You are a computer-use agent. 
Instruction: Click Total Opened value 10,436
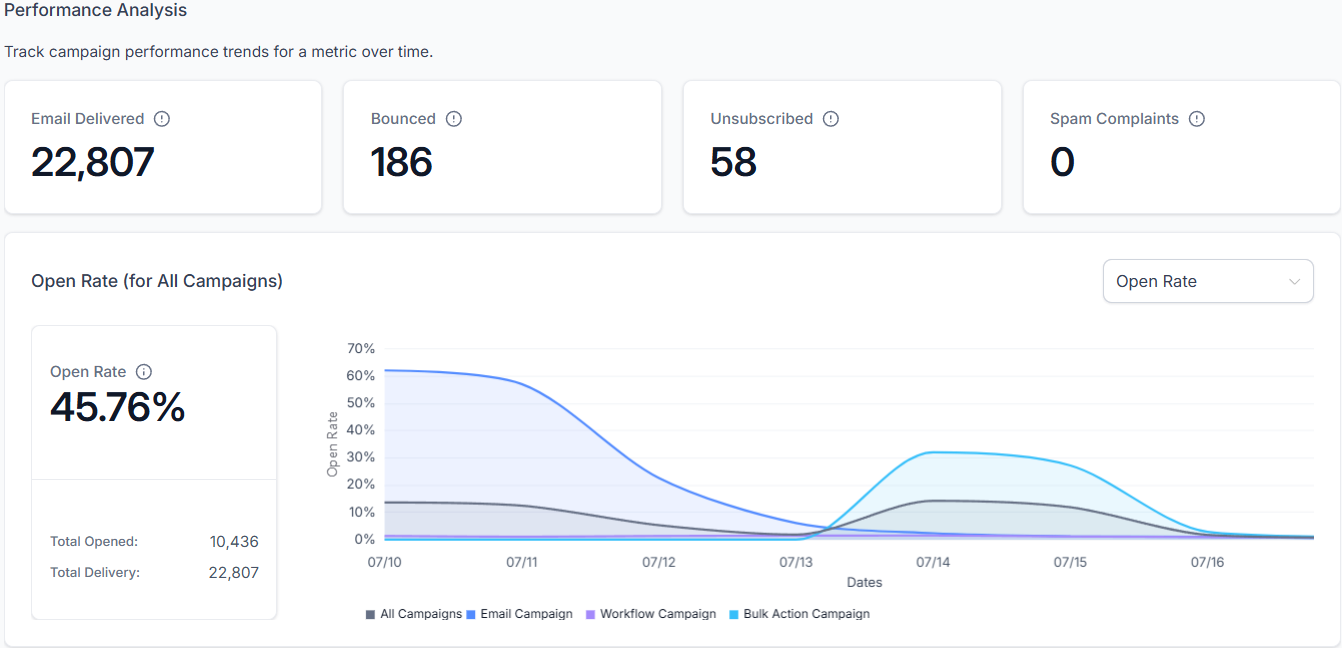click(x=234, y=542)
